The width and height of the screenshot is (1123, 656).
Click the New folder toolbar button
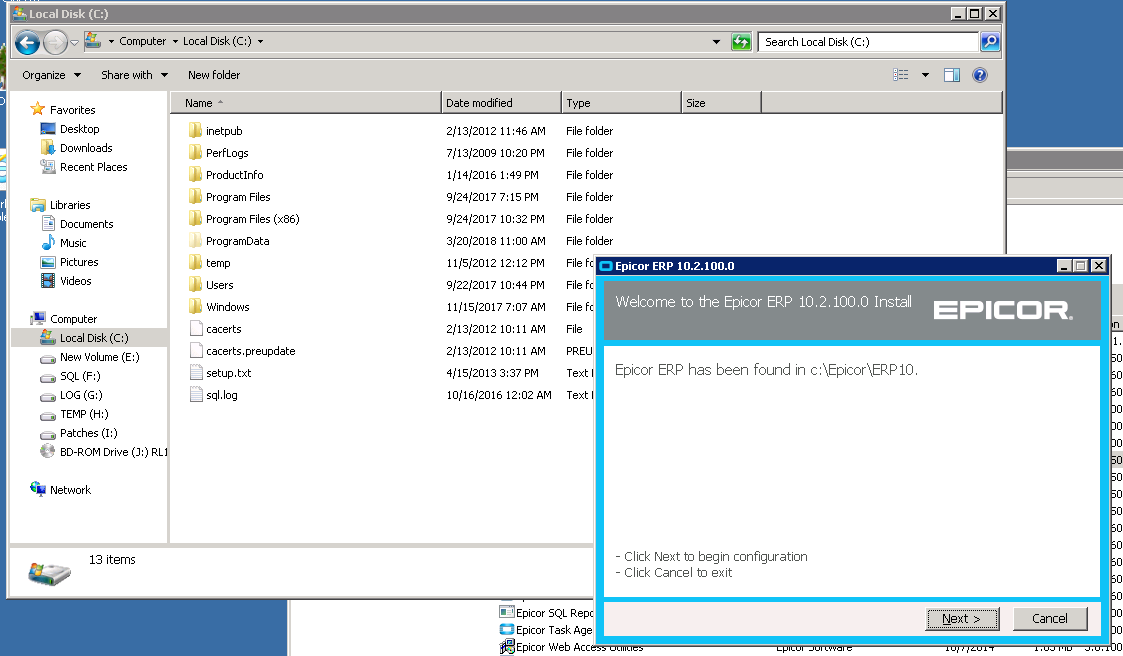pyautogui.click(x=214, y=75)
